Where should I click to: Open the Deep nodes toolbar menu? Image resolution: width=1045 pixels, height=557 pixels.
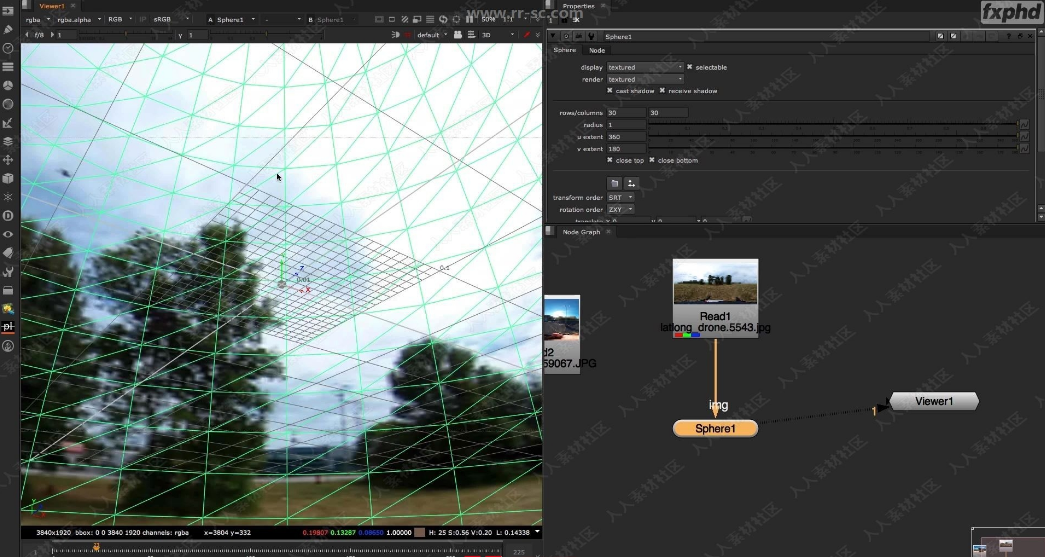(x=8, y=216)
